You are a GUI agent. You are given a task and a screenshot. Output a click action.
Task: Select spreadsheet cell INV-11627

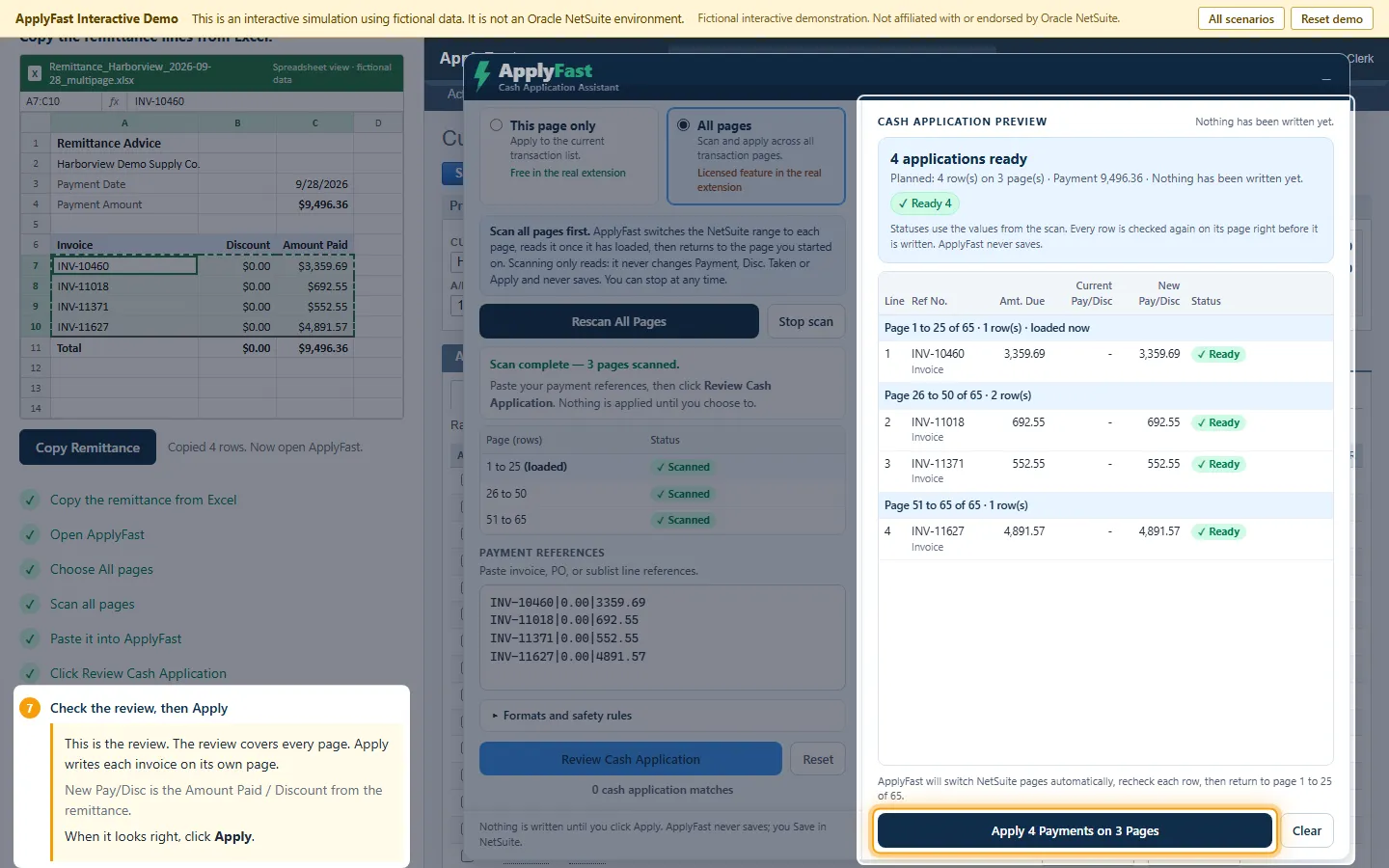pos(124,327)
